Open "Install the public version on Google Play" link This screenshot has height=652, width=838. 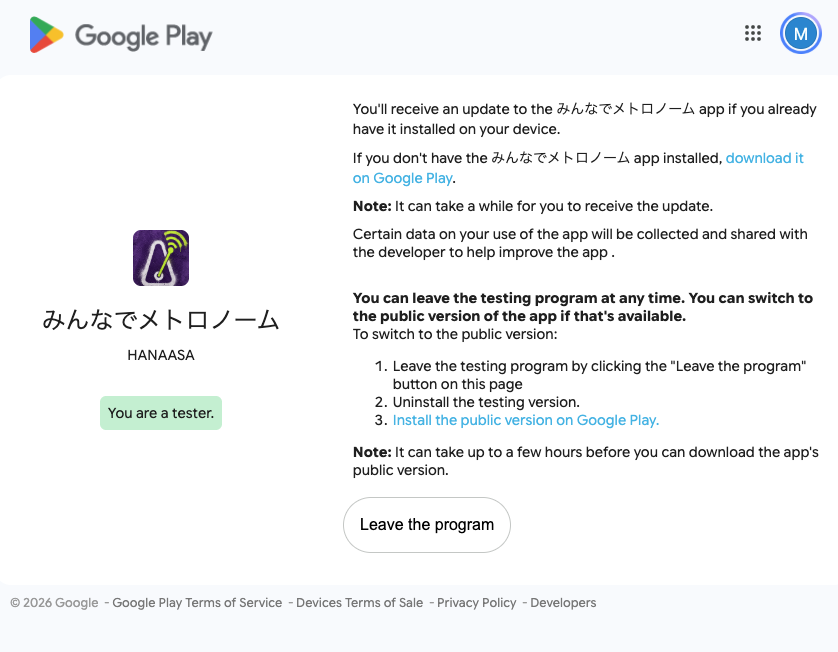(x=526, y=420)
